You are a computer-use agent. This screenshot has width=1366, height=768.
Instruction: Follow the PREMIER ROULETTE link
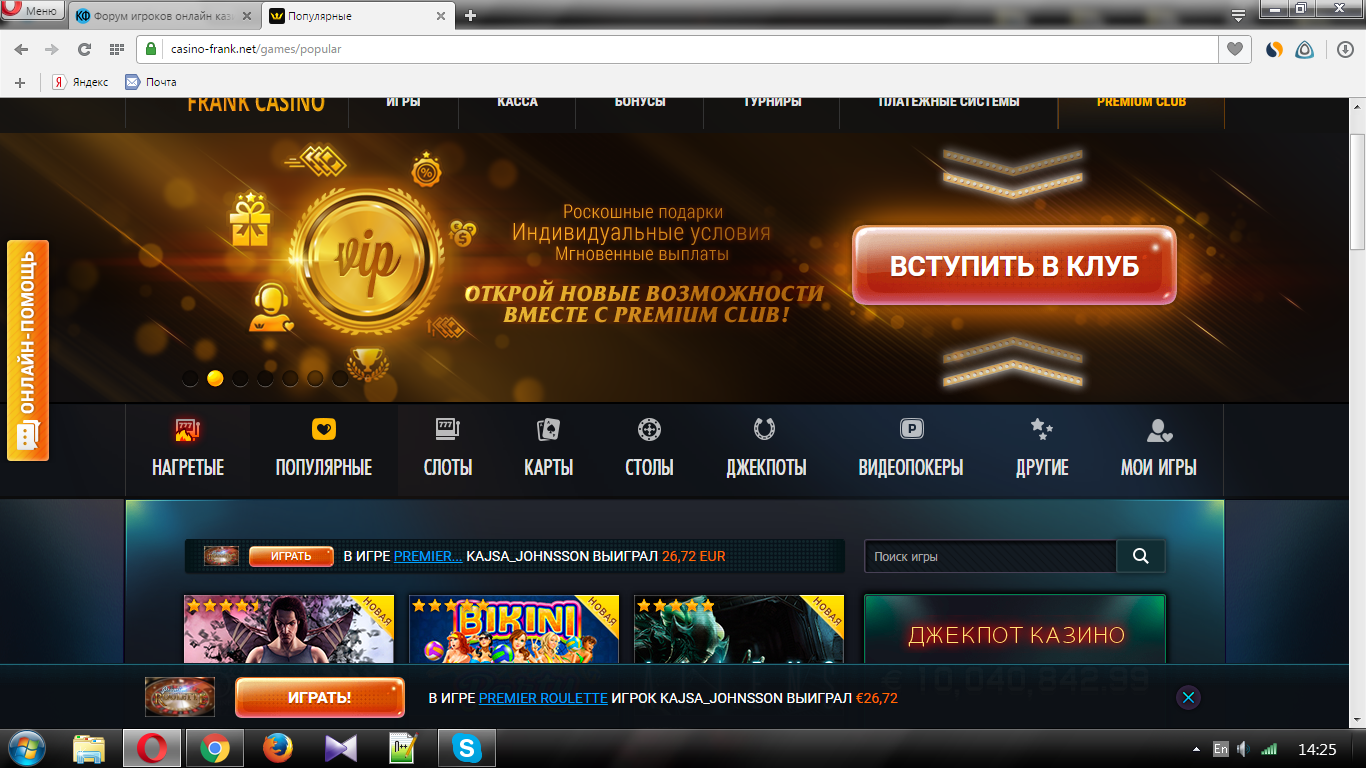(543, 698)
